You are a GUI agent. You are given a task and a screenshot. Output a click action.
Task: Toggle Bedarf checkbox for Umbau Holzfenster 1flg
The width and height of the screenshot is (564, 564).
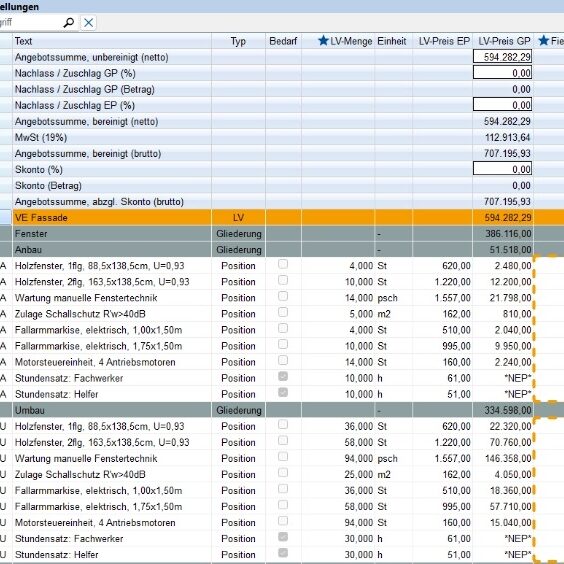click(x=283, y=425)
